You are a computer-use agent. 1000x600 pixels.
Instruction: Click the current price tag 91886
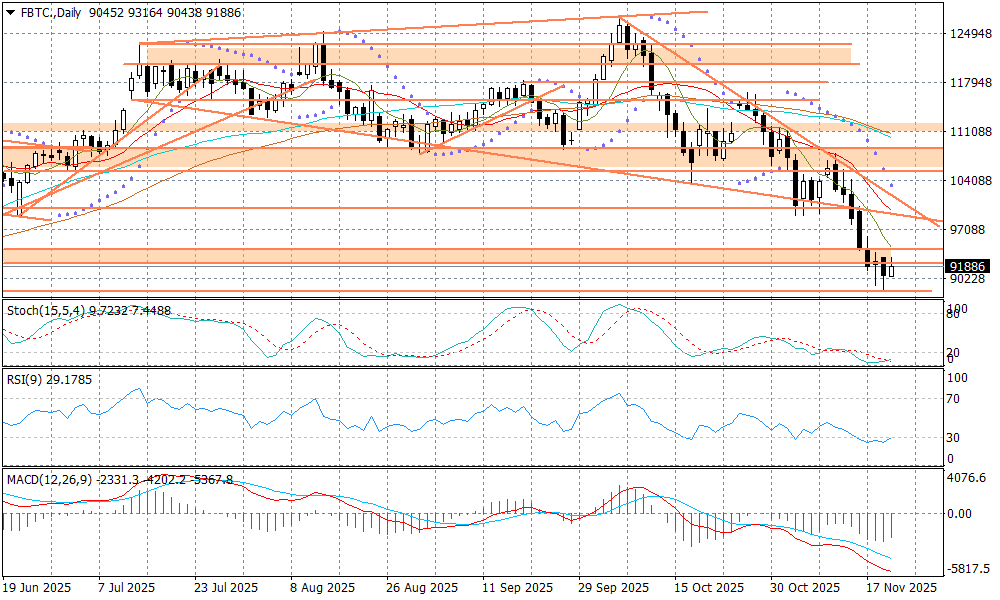969,266
